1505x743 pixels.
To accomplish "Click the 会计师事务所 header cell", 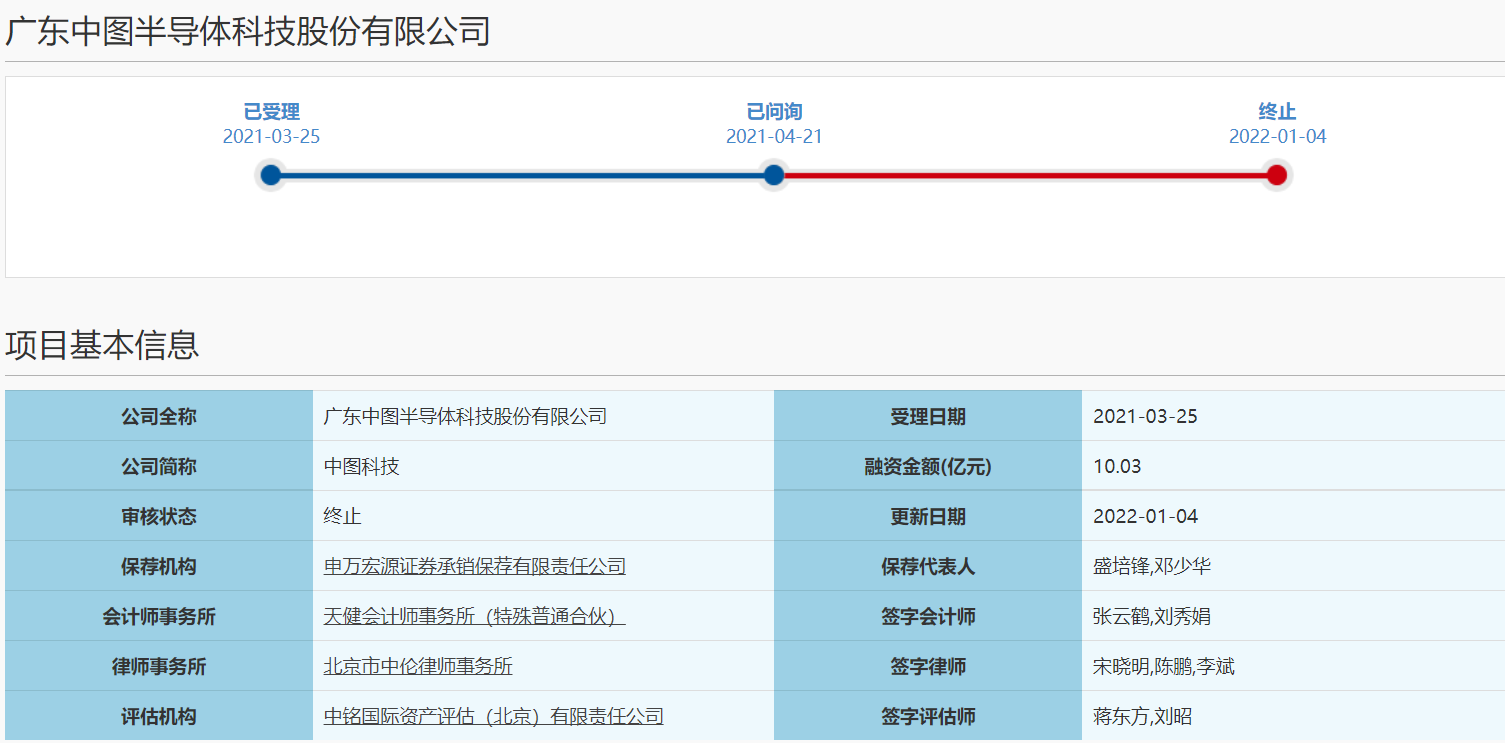I will click(x=159, y=616).
